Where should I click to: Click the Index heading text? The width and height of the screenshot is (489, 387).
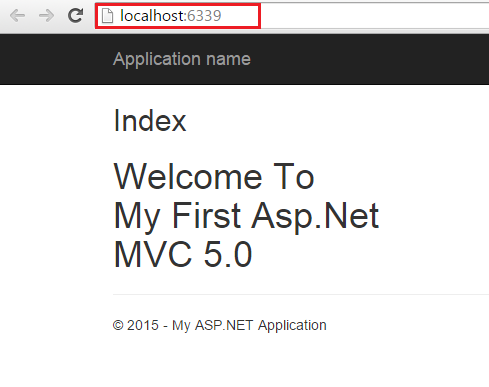(x=150, y=121)
